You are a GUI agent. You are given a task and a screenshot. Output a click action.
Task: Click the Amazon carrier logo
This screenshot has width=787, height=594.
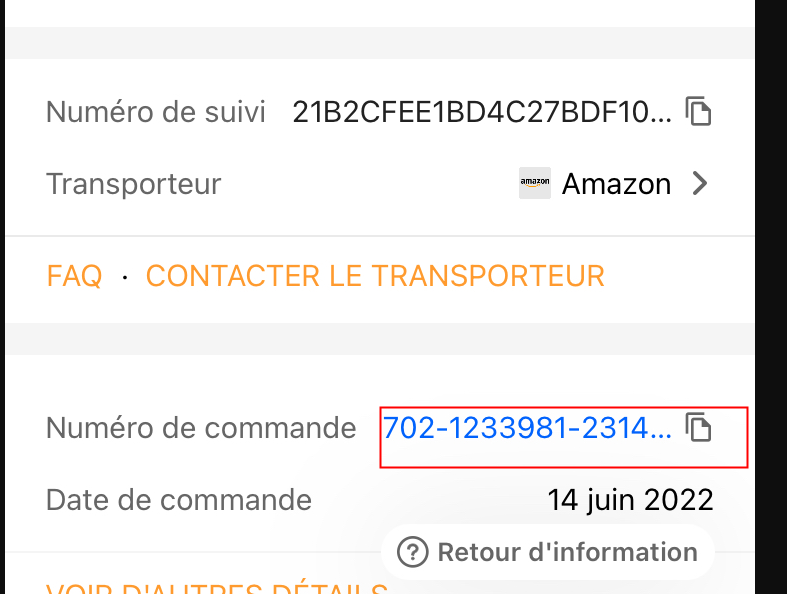click(535, 184)
